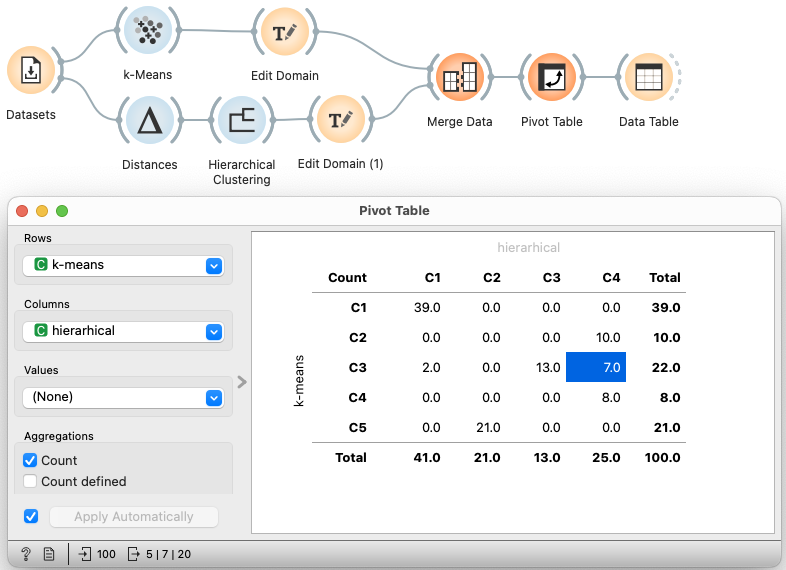Select the 21.0 cell in column C2

tap(488, 428)
